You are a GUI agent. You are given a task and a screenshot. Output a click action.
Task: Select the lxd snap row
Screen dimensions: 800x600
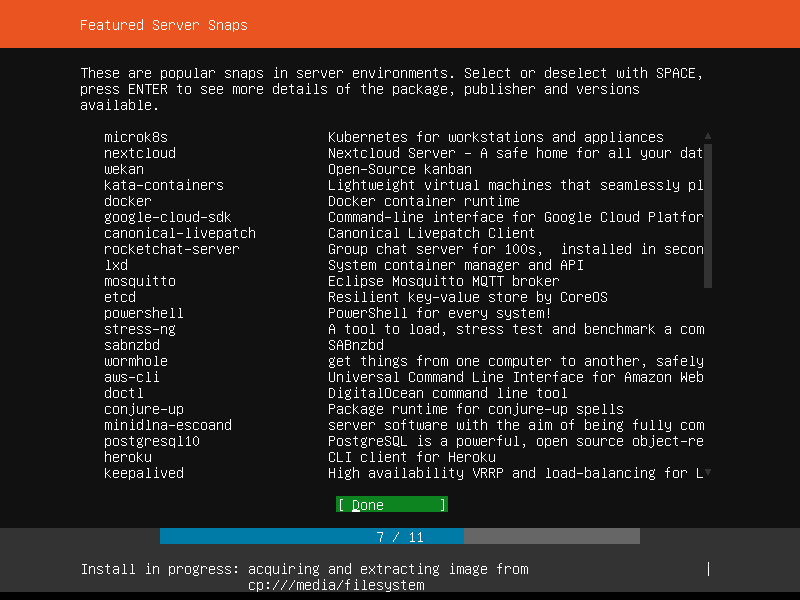(391, 265)
